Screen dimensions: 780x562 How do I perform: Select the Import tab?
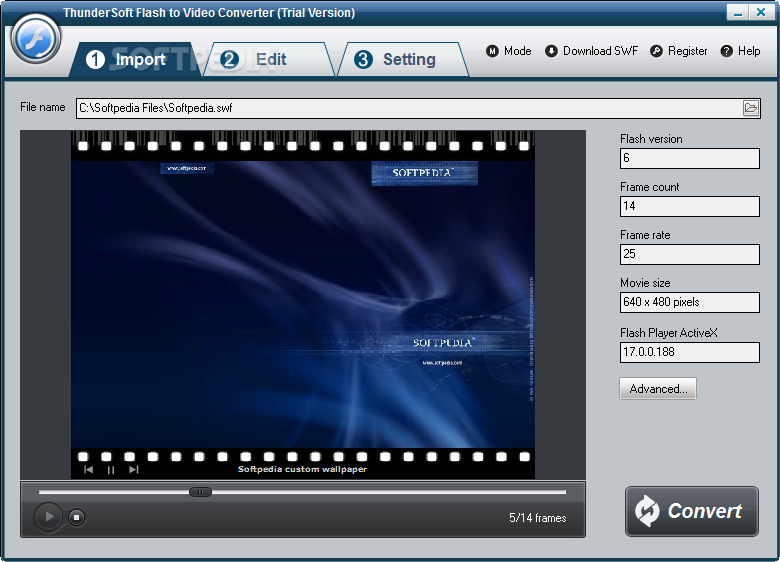(135, 59)
